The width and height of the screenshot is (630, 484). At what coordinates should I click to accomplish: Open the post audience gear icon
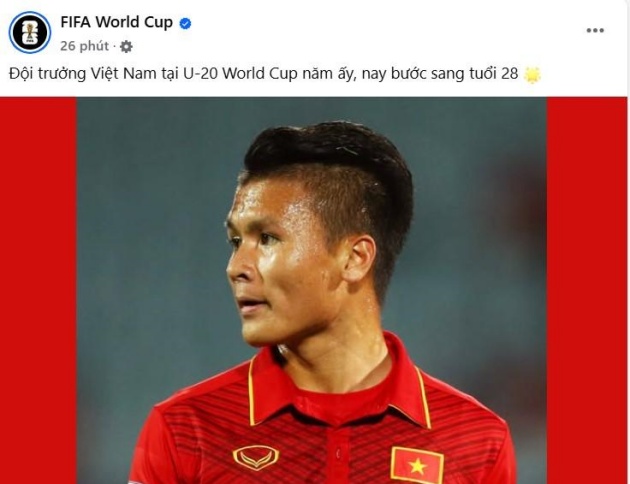126,47
